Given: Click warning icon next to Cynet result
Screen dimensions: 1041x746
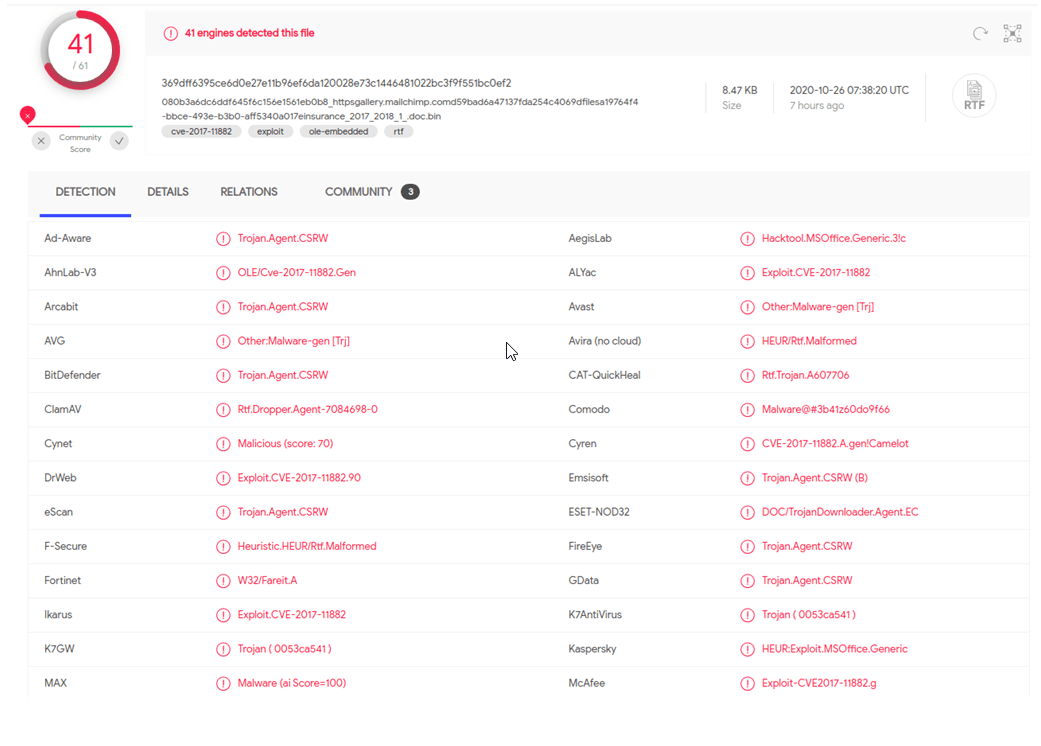Looking at the screenshot, I should pos(223,444).
